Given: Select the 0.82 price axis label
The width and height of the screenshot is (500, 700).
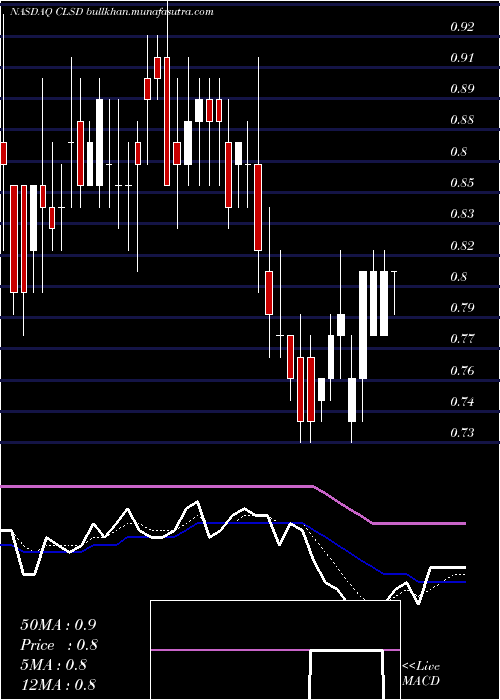Looking at the screenshot, I should coord(462,246).
